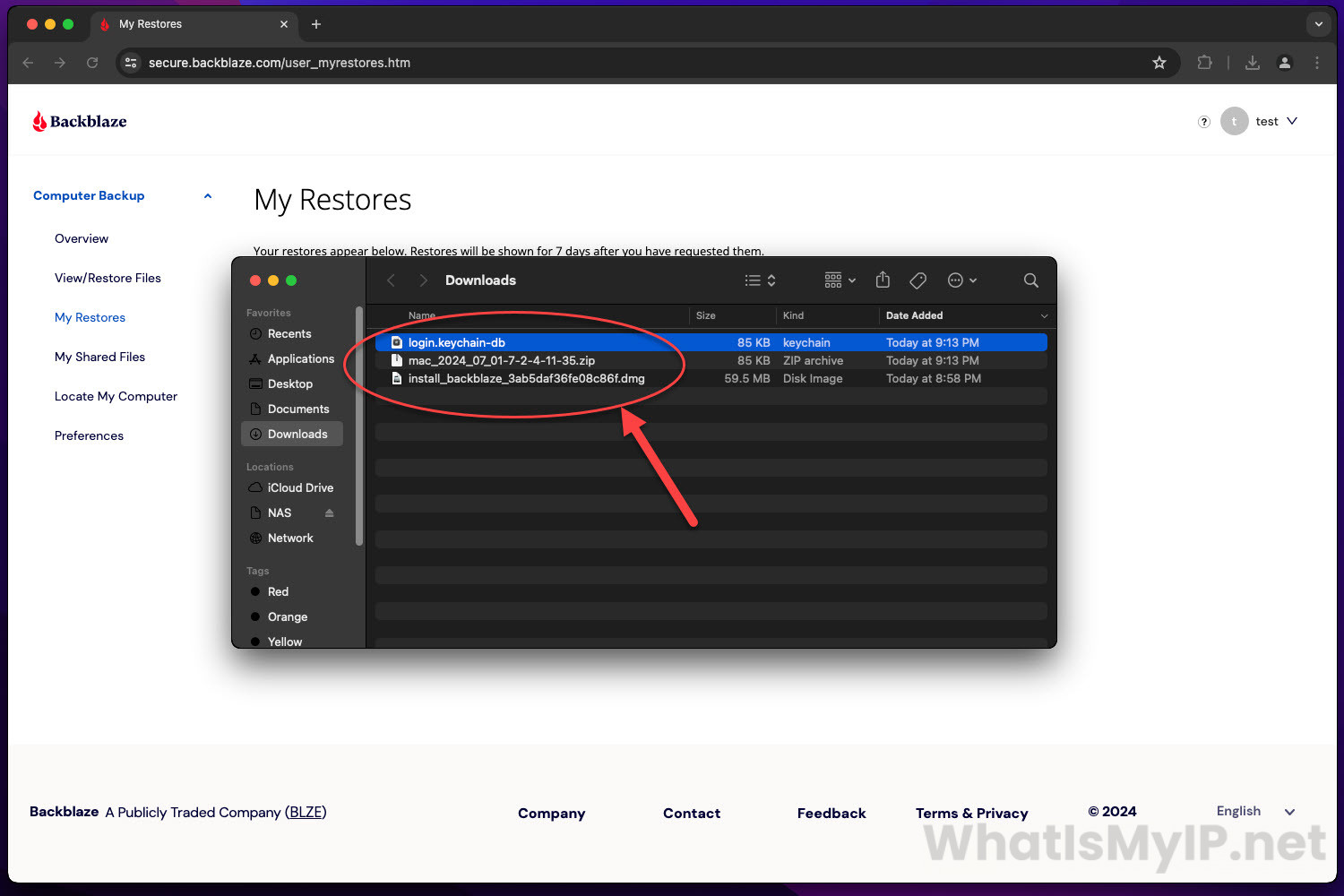Open Applications in Finder sidebar
1344x896 pixels.
click(292, 358)
